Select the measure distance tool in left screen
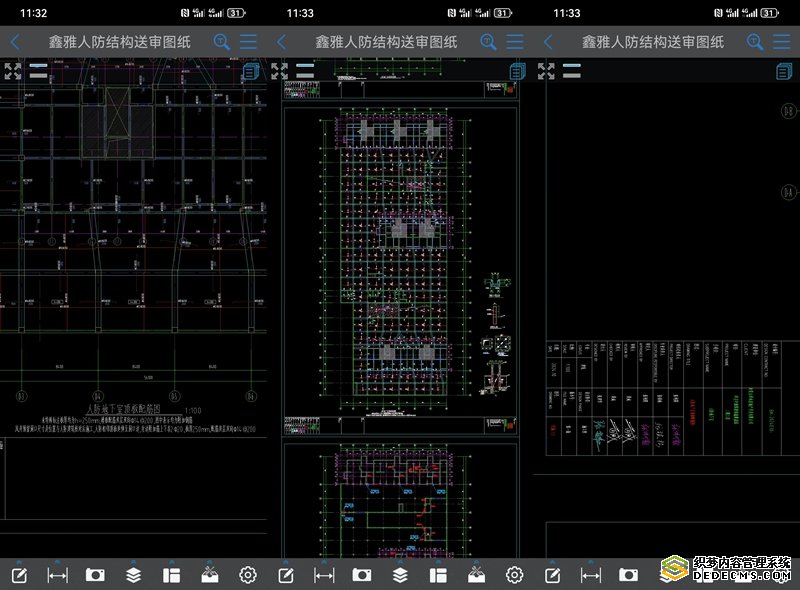Image resolution: width=800 pixels, height=590 pixels. tap(57, 575)
